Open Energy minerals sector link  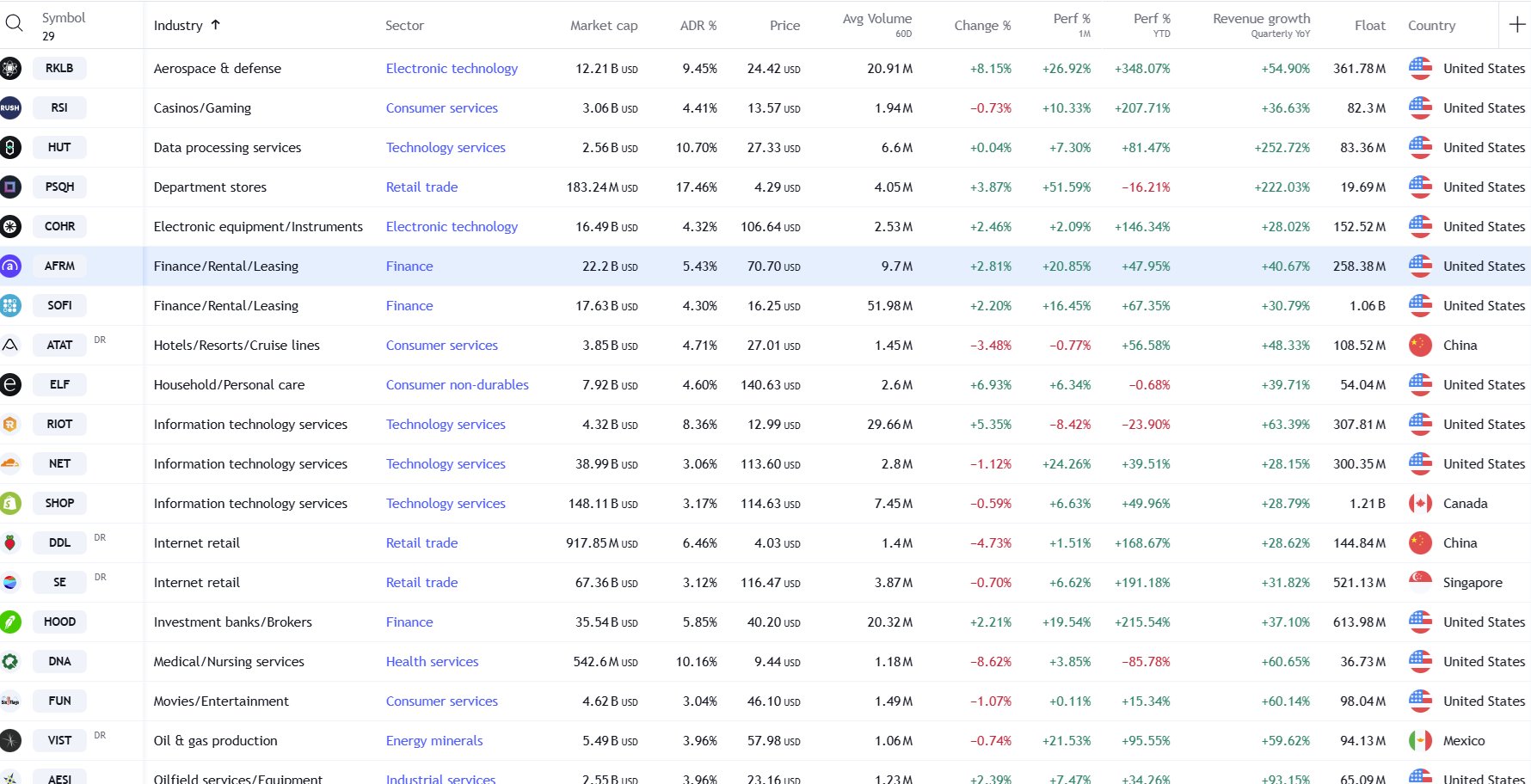pyautogui.click(x=433, y=740)
